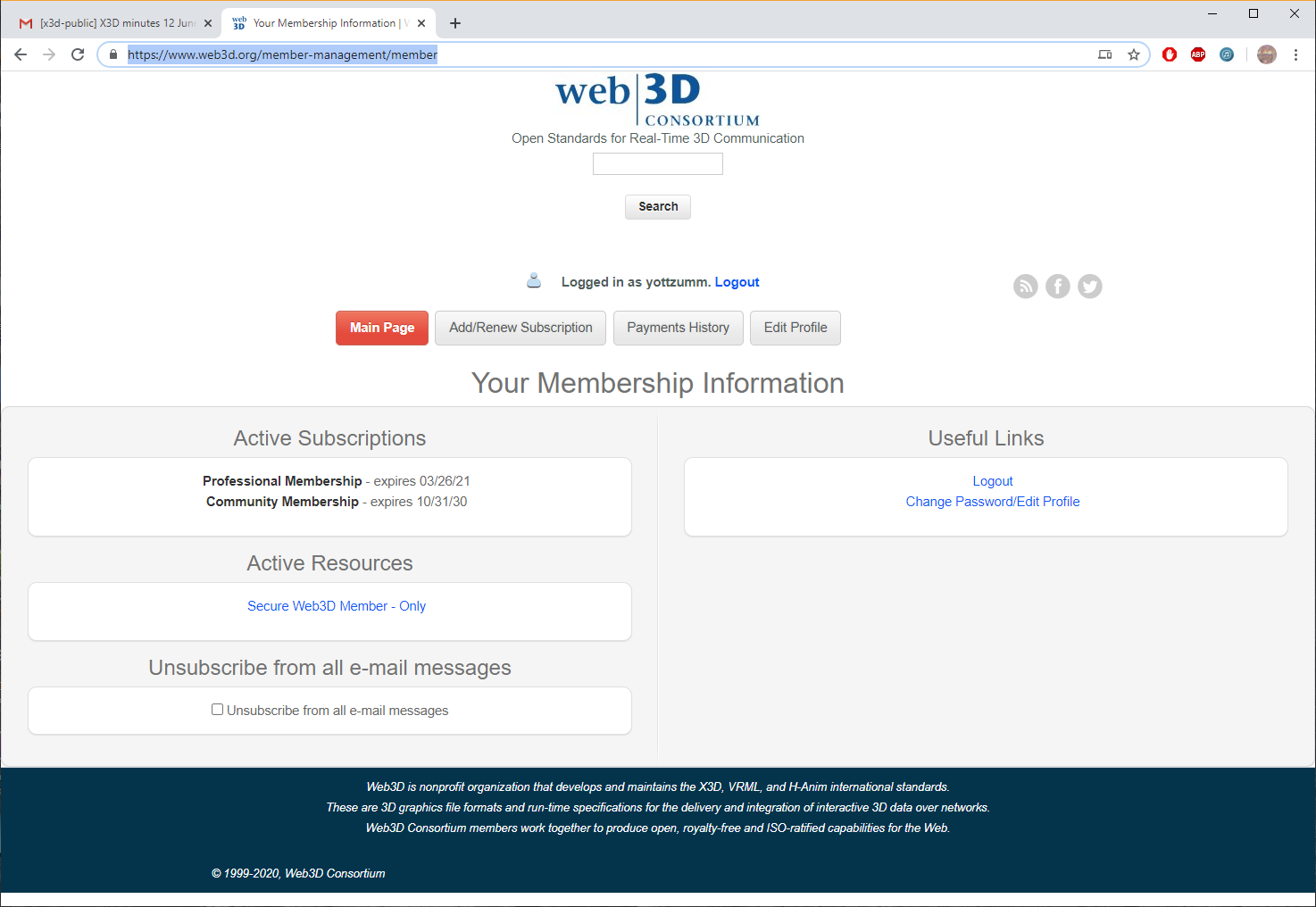Viewport: 1316px width, 907px height.
Task: Open Add/Renew Subscription
Action: coord(521,328)
